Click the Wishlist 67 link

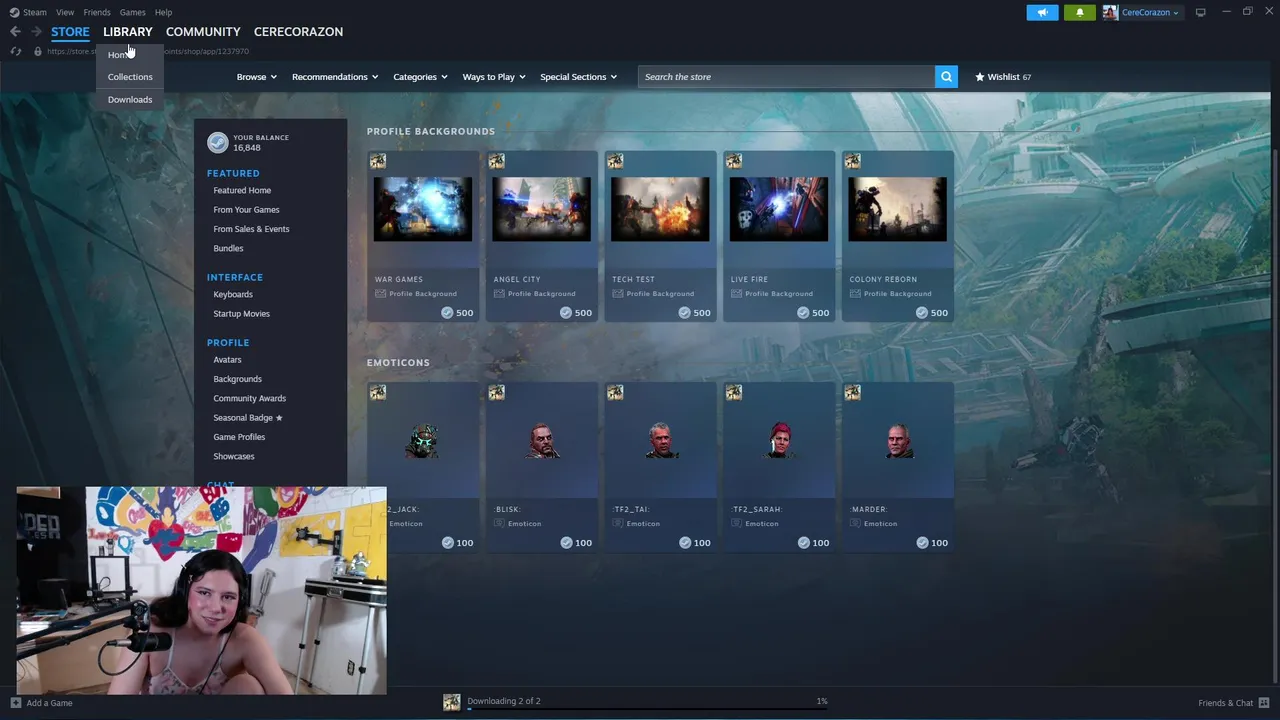pyautogui.click(x=1003, y=77)
